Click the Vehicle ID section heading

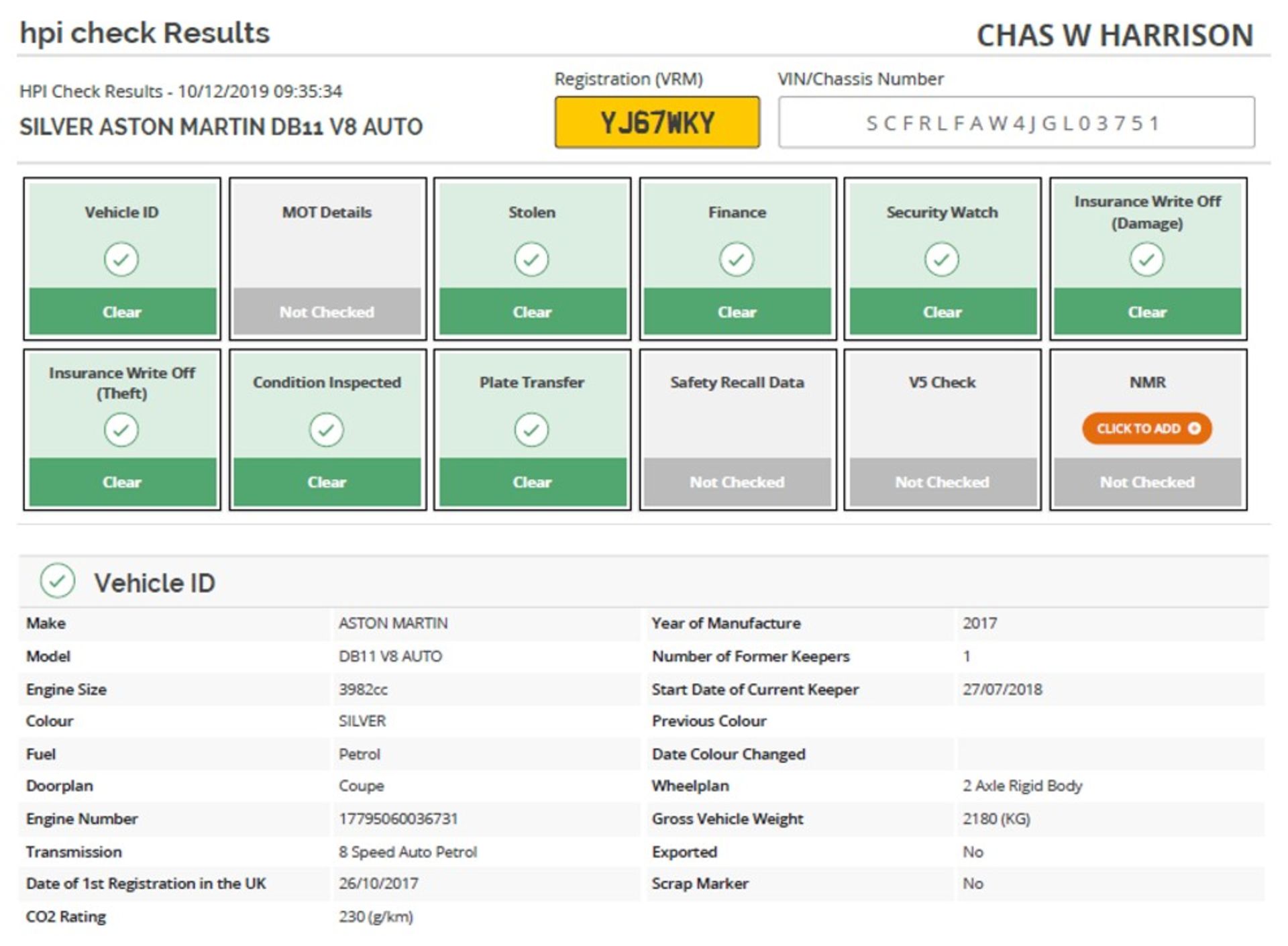point(154,582)
